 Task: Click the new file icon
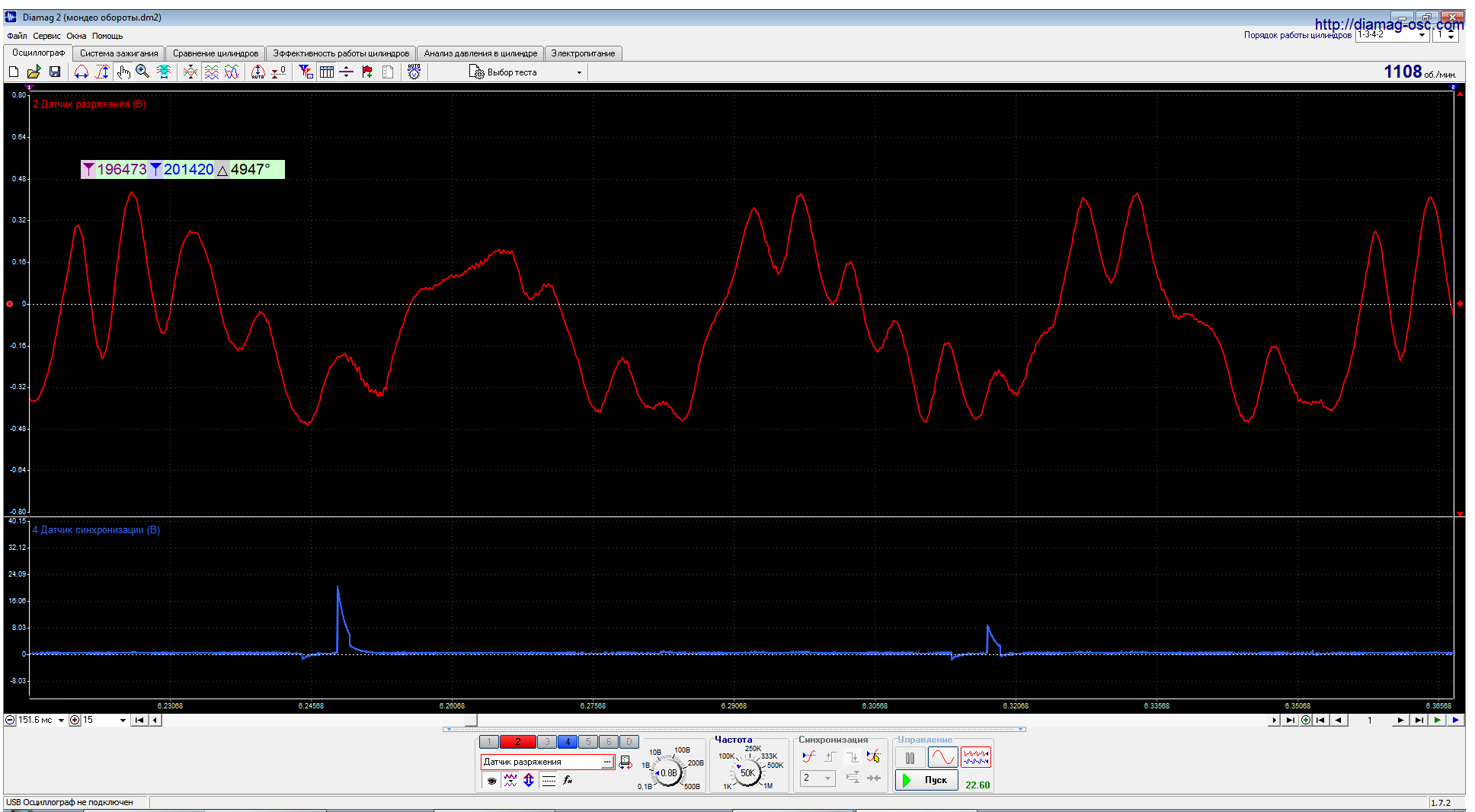tap(14, 72)
